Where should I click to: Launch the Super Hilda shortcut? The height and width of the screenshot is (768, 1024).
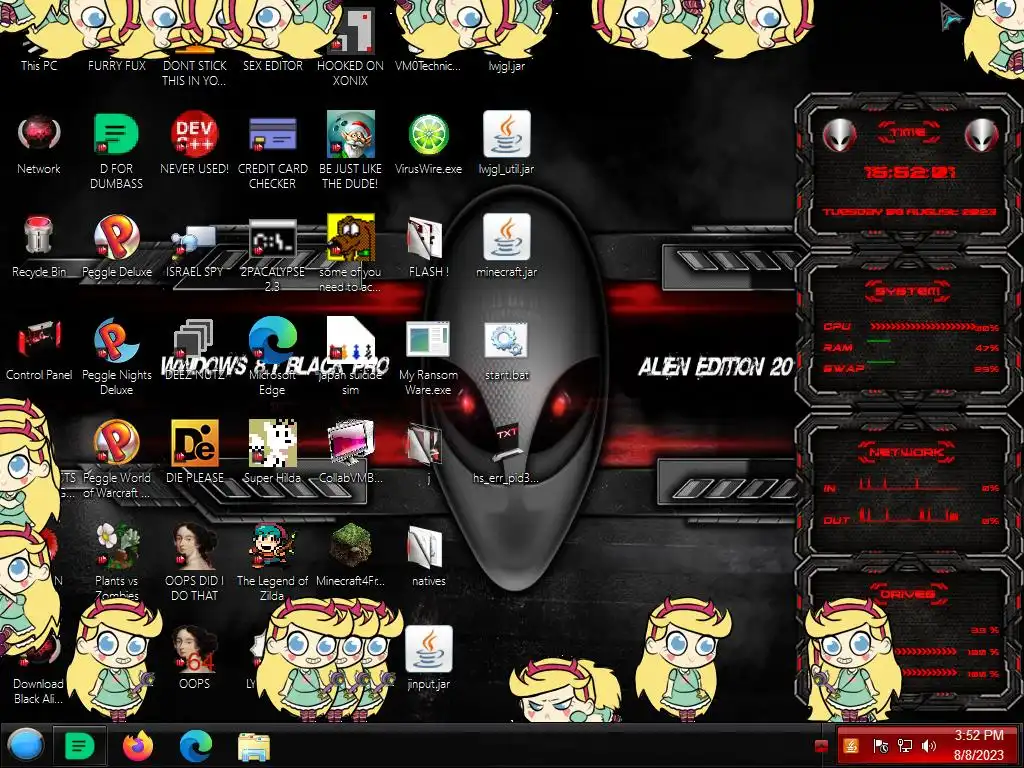click(x=272, y=442)
